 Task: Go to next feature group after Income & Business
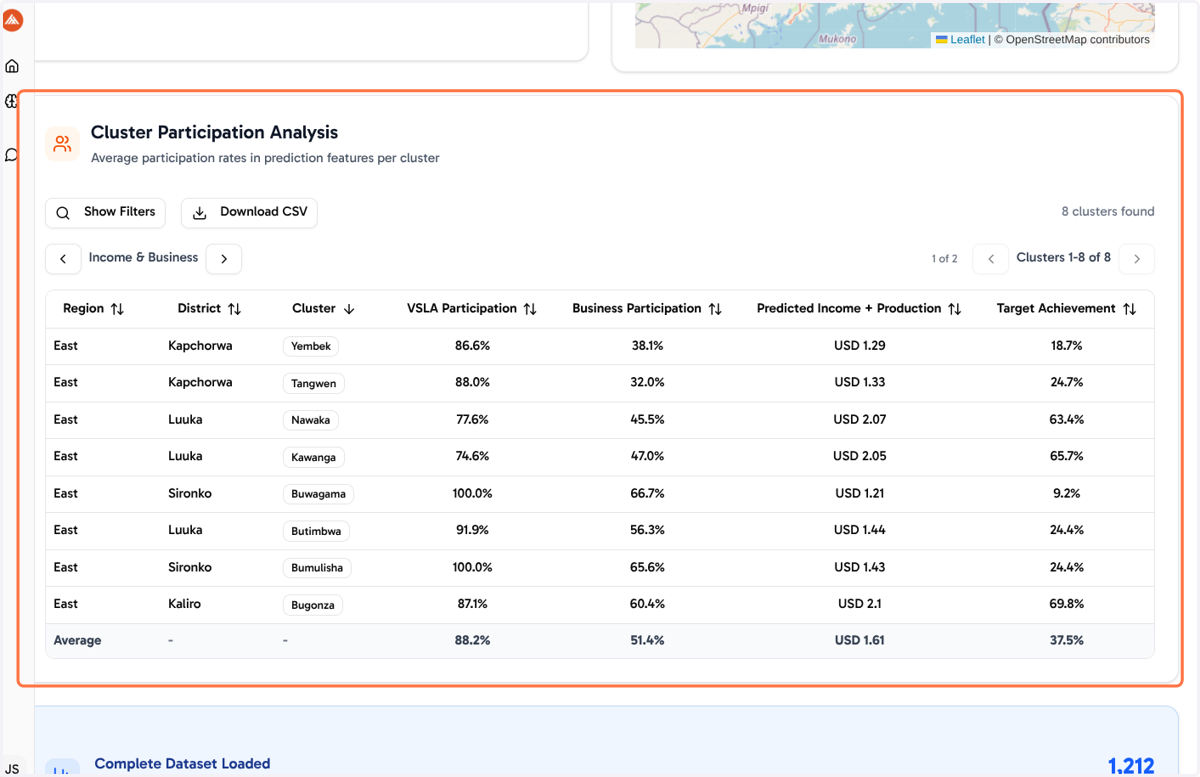pos(224,259)
